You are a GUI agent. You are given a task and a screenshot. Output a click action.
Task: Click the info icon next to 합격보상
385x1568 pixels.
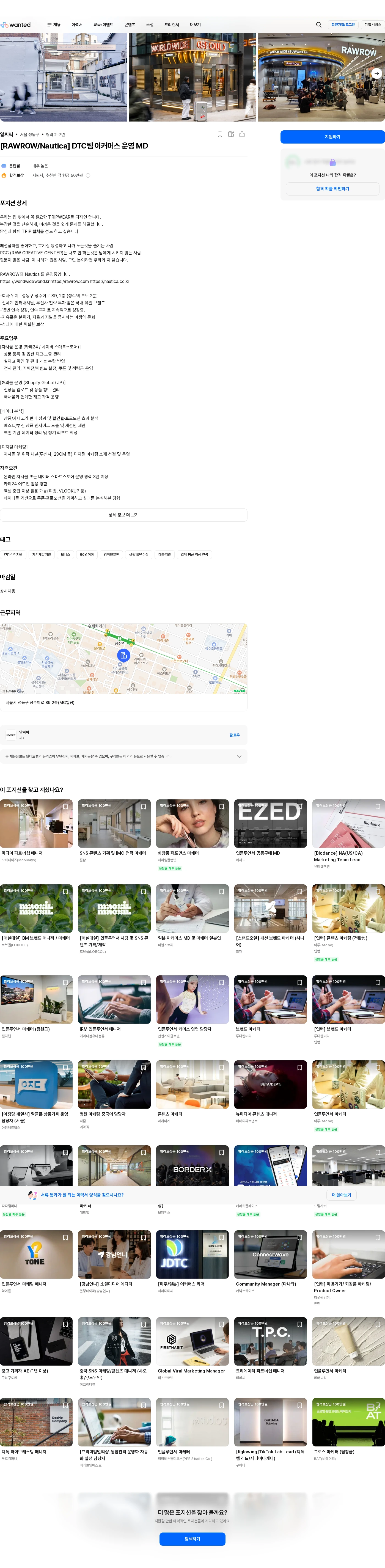[x=88, y=175]
